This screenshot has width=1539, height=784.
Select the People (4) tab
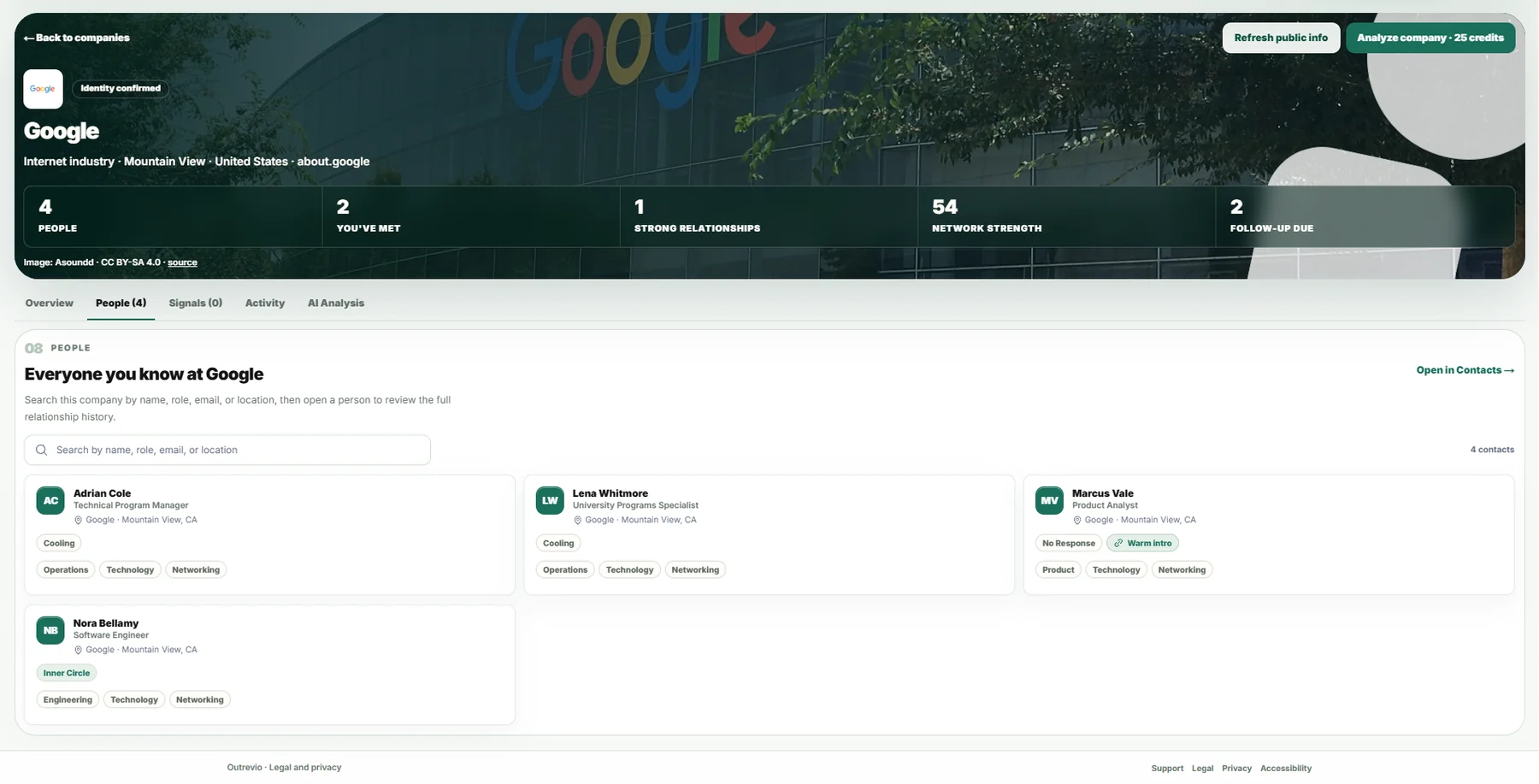121,303
